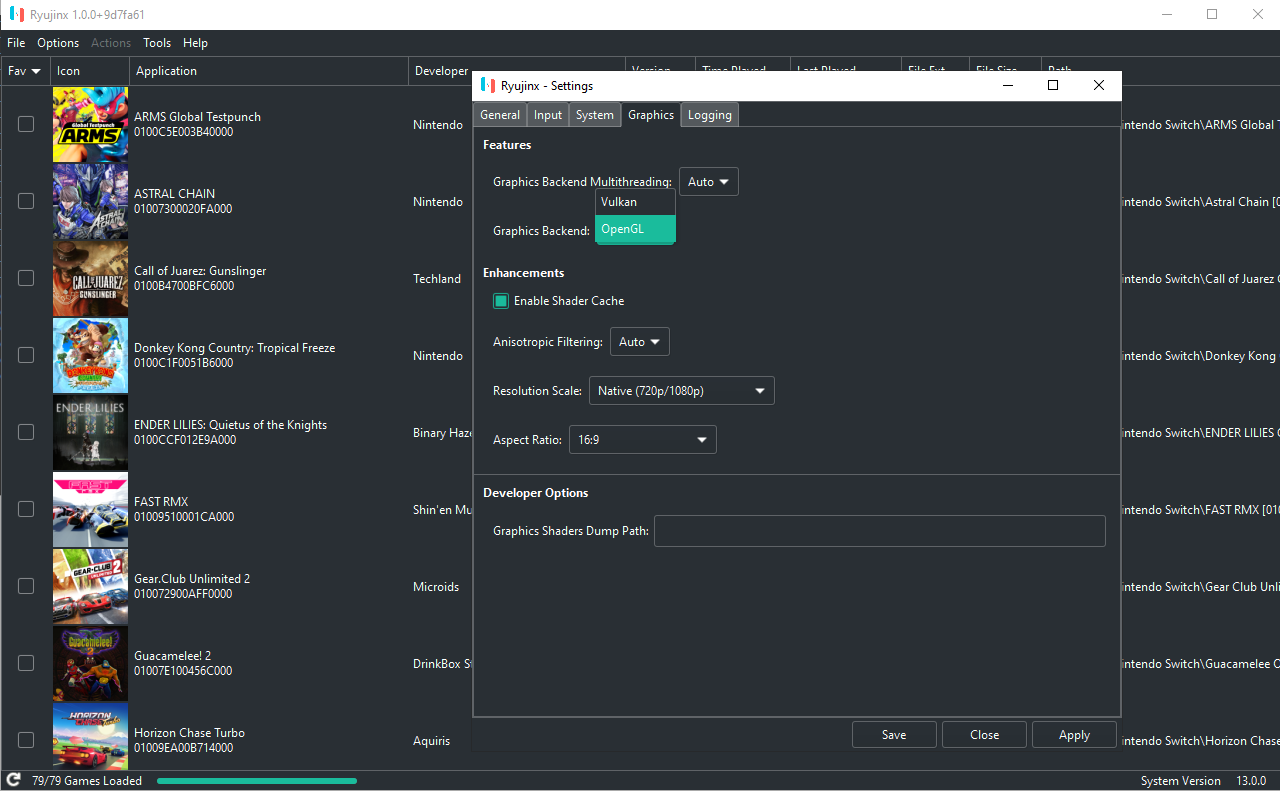This screenshot has width=1280, height=792.
Task: Check the Gear.Club Unlimited 2 favorite box
Action: 26,586
